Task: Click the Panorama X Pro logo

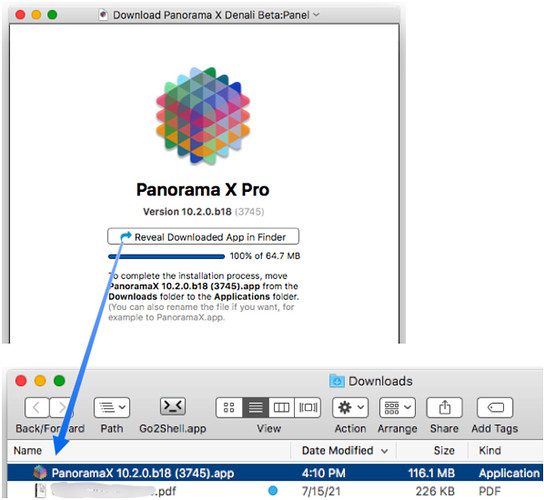Action: [203, 115]
